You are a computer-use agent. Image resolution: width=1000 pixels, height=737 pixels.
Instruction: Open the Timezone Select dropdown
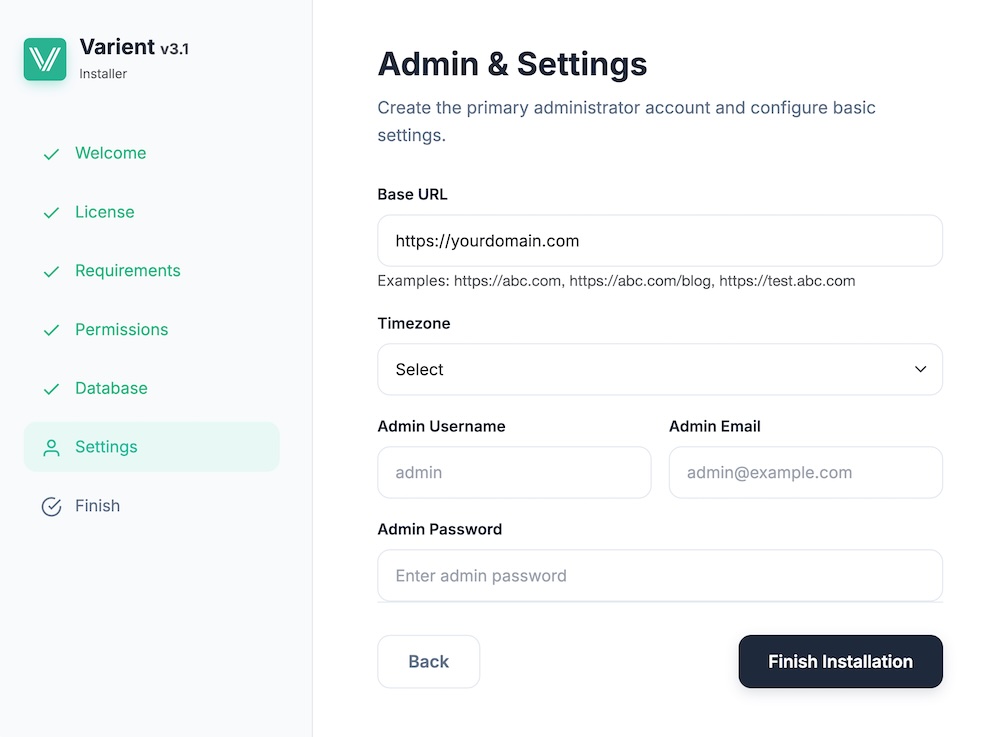point(659,369)
